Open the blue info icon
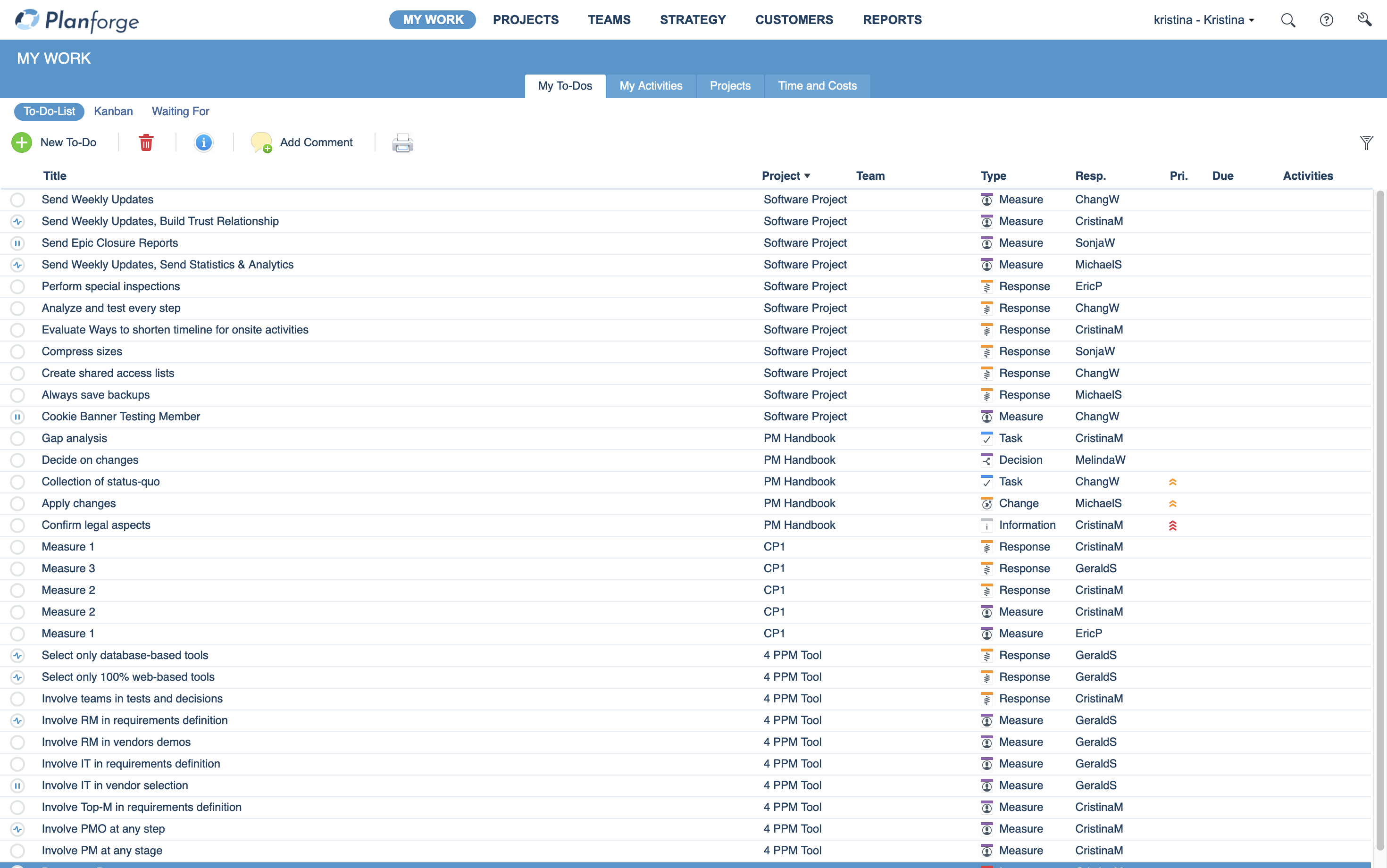 tap(203, 142)
